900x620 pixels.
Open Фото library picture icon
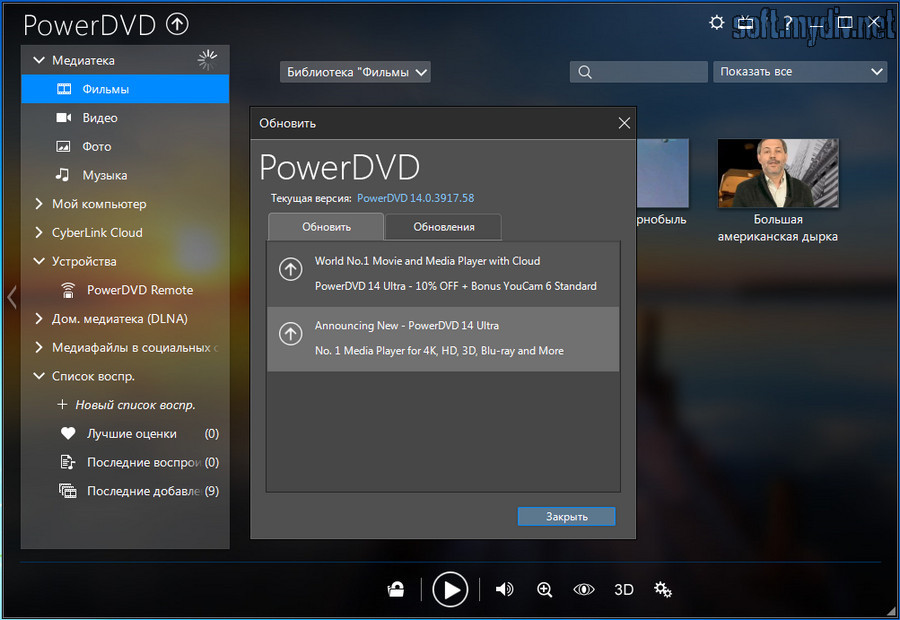click(x=63, y=146)
